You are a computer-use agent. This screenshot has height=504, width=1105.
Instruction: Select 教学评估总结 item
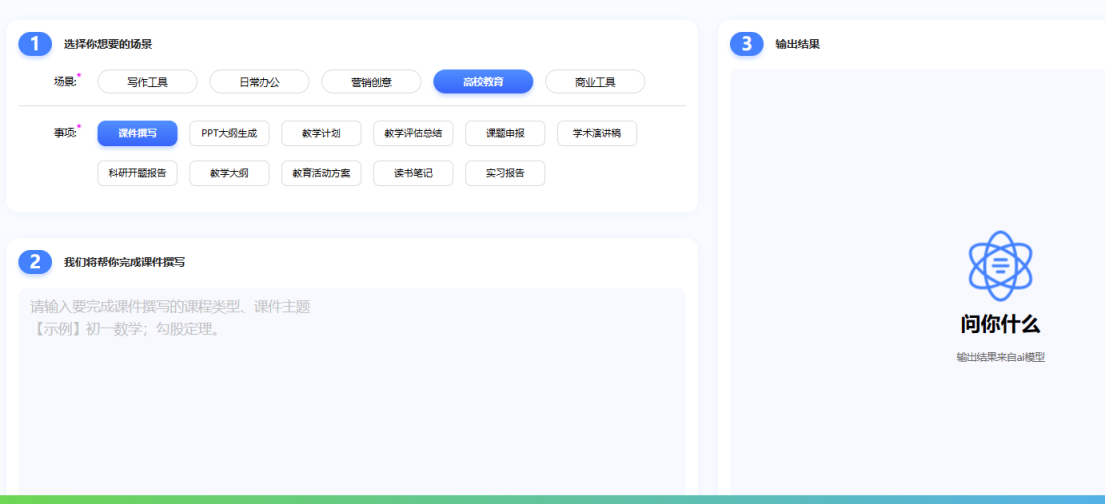tap(413, 134)
